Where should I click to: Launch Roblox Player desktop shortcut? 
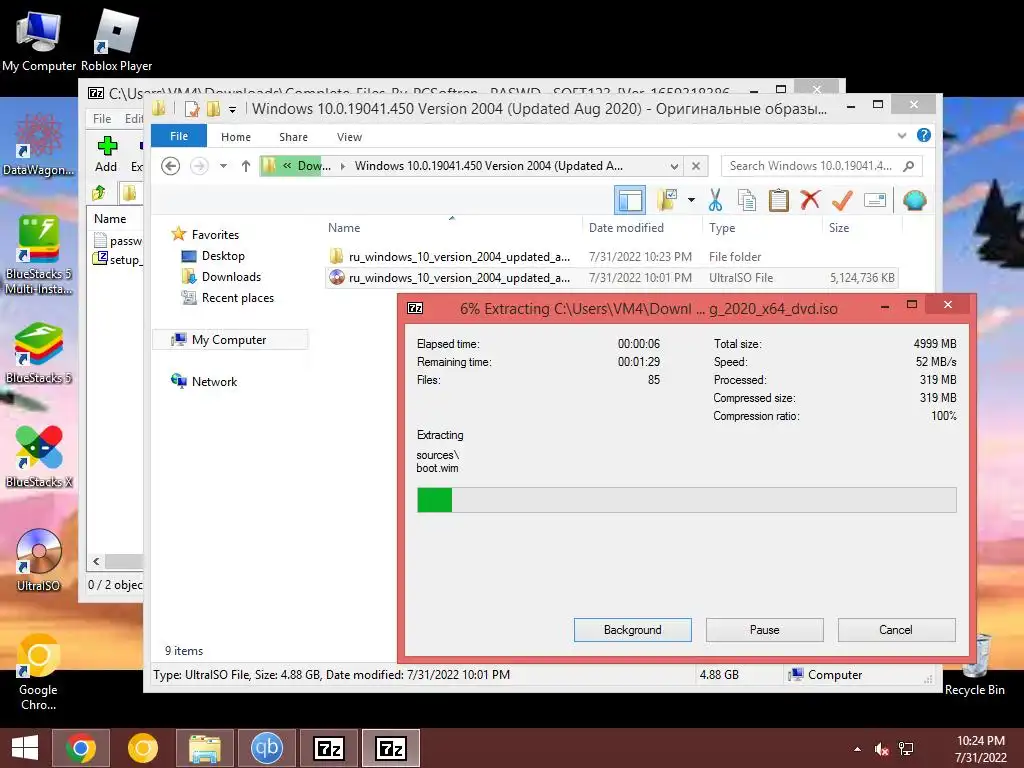pos(116,39)
